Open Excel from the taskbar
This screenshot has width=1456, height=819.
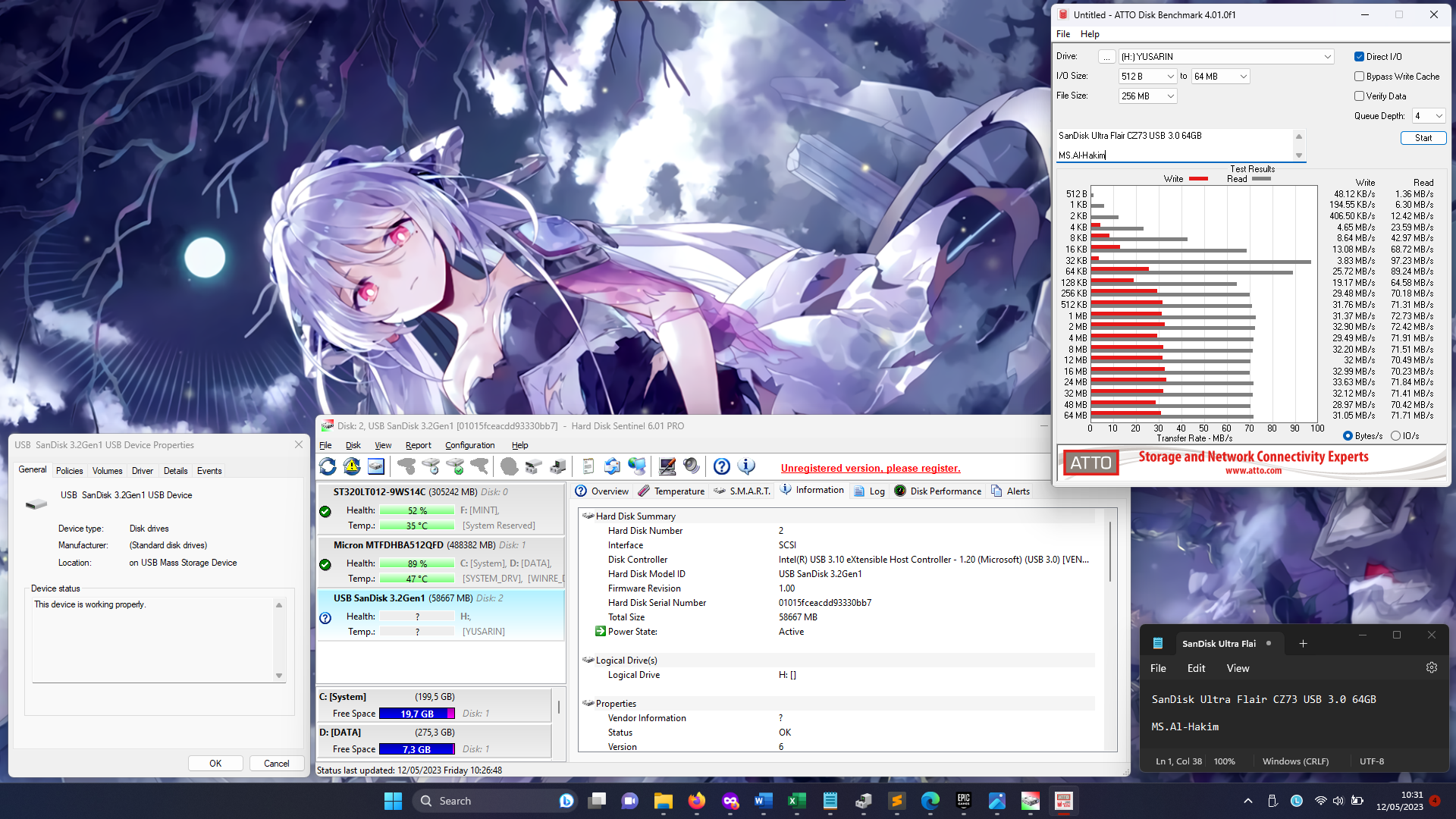tap(796, 801)
